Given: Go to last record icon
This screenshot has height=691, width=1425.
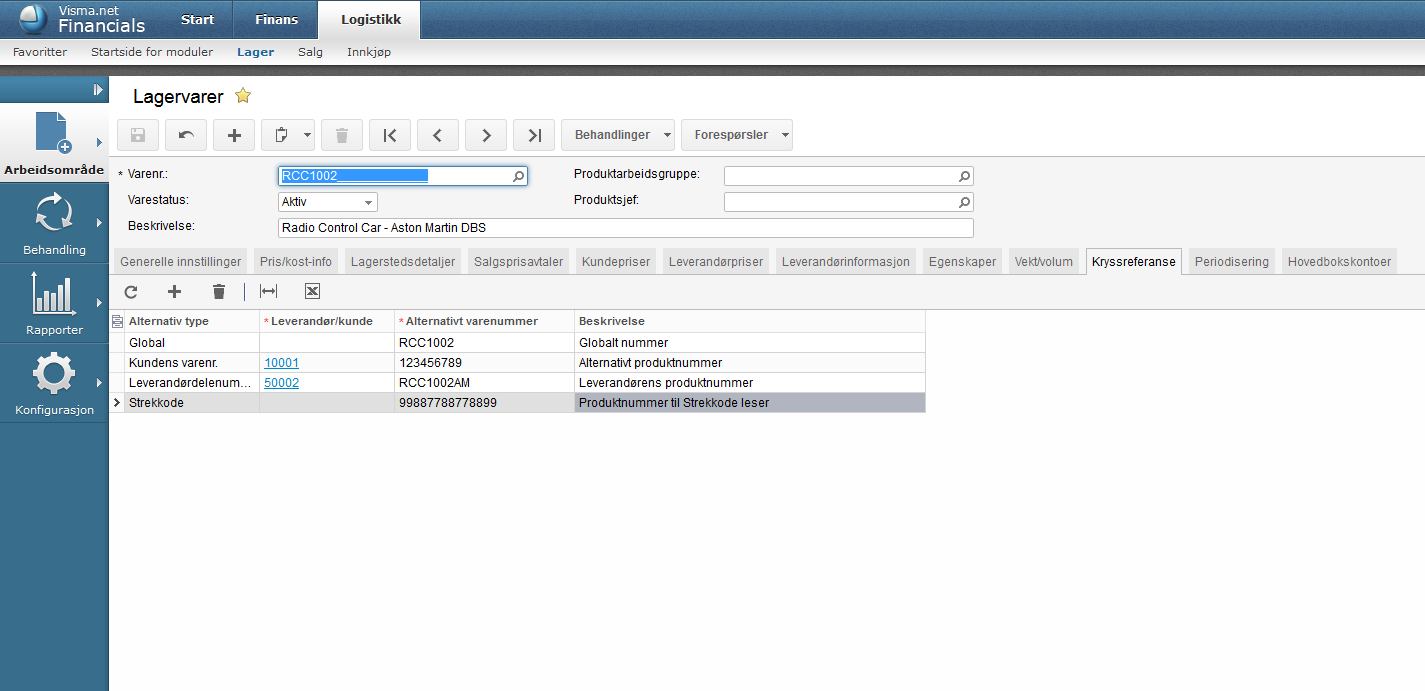Looking at the screenshot, I should pos(534,135).
